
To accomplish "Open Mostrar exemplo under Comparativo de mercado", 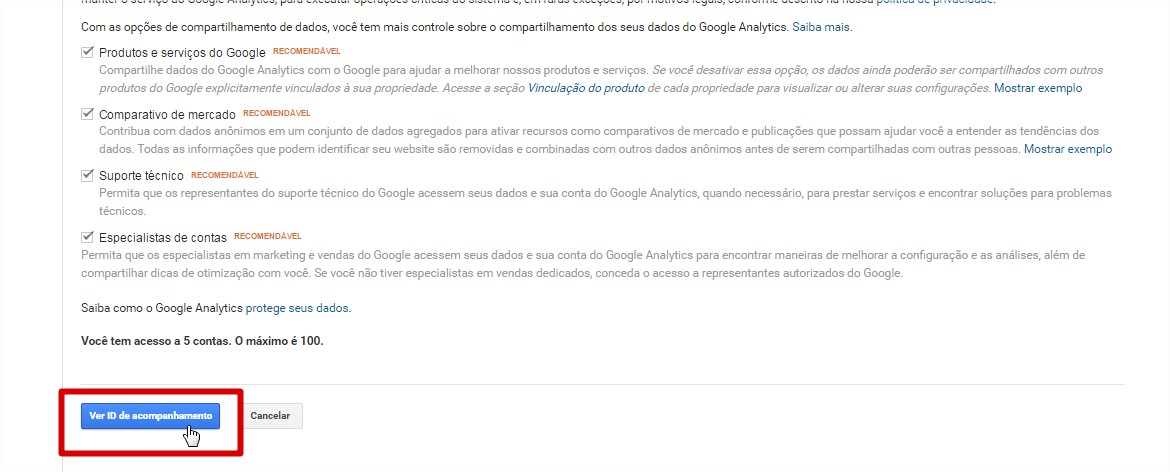I will (1068, 149).
